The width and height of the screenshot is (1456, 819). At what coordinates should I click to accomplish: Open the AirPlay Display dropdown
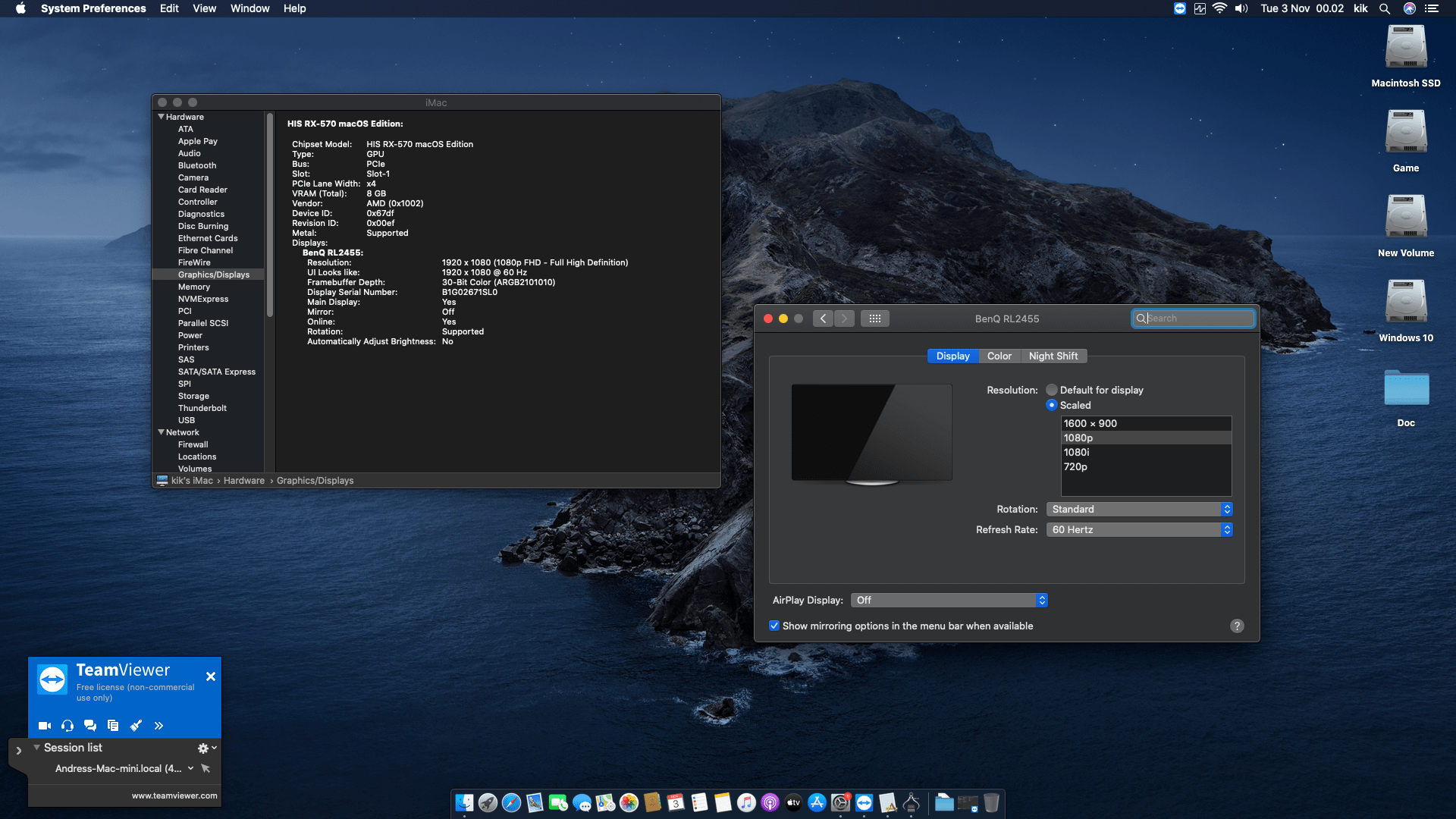tap(949, 600)
